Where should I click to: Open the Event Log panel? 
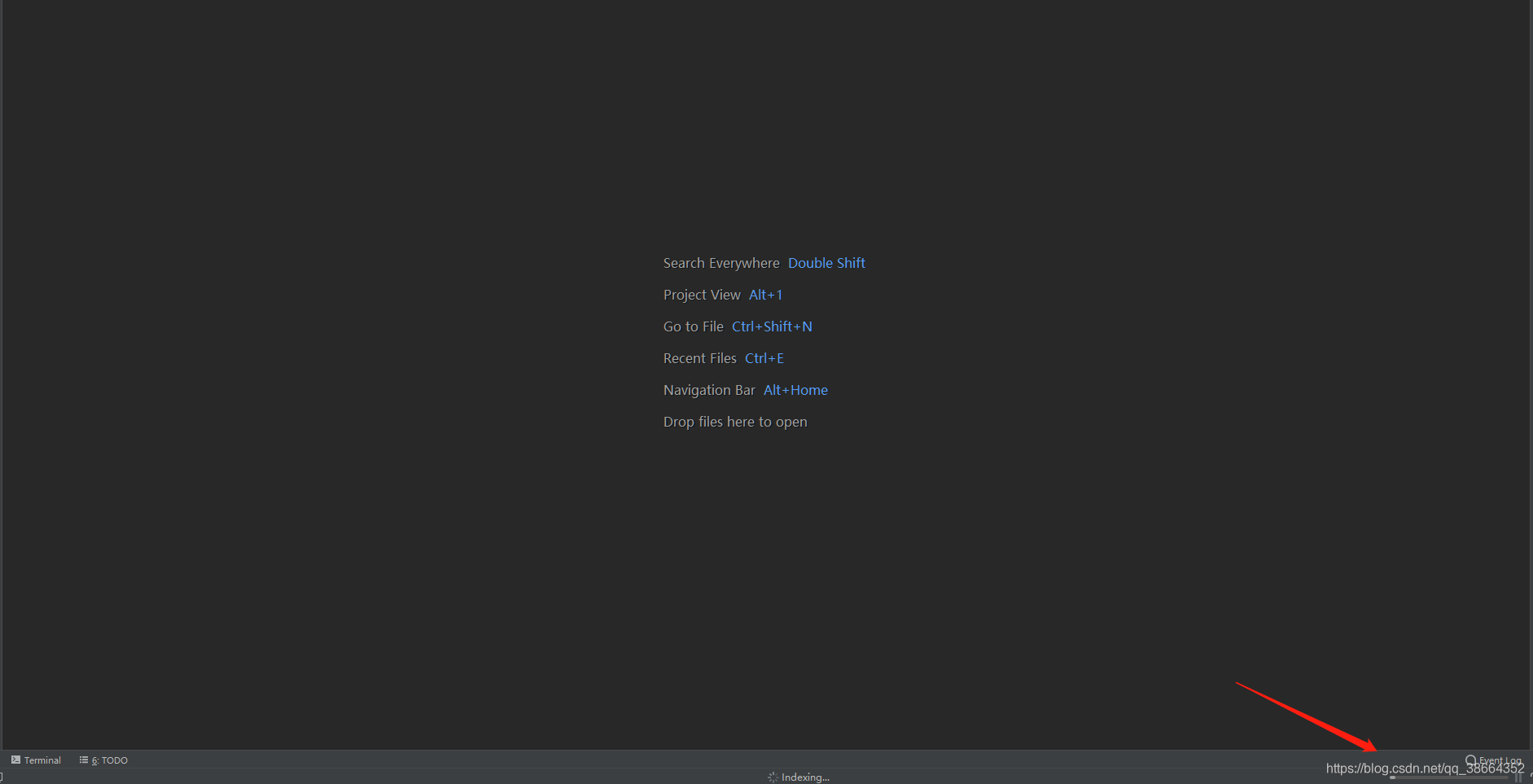click(x=1493, y=760)
